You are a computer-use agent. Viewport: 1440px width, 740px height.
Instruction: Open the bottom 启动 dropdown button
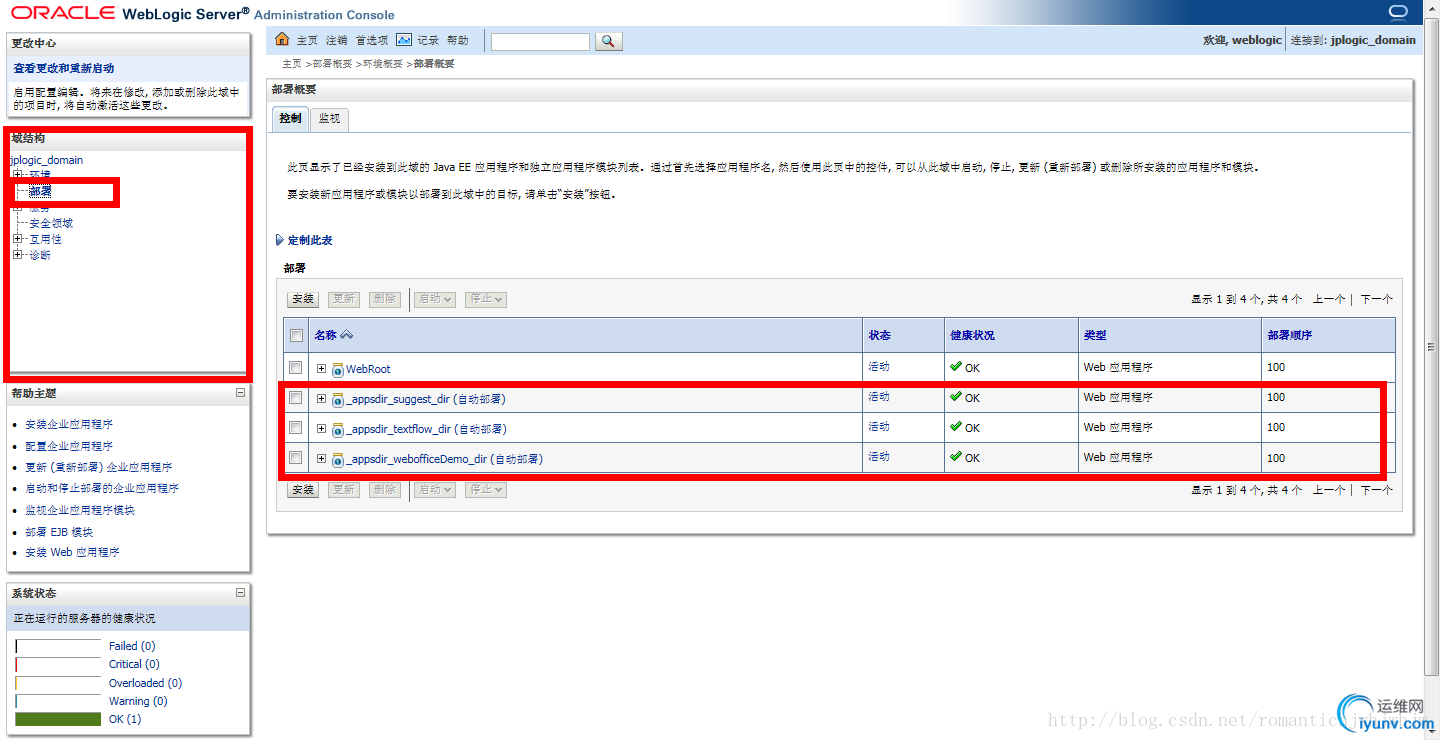[x=435, y=490]
